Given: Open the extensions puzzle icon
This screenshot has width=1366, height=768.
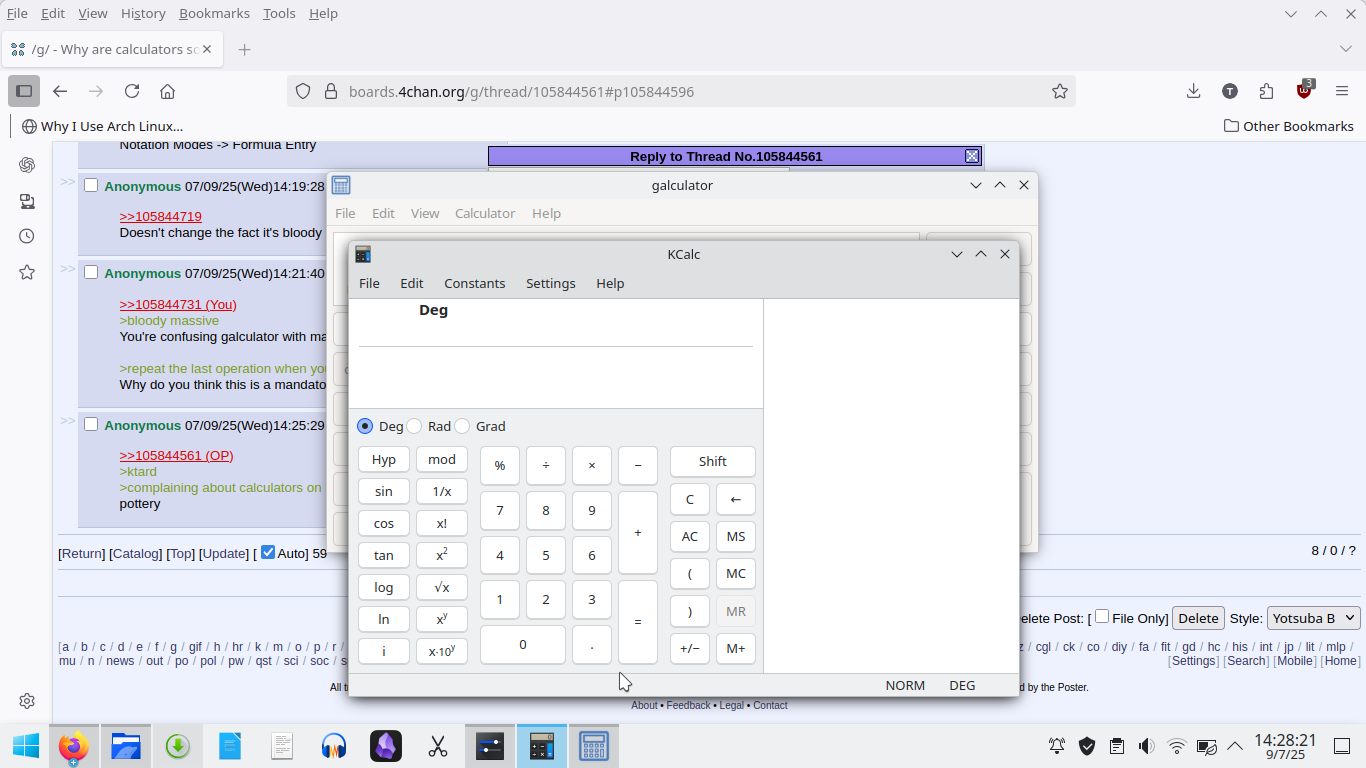Looking at the screenshot, I should [1267, 91].
